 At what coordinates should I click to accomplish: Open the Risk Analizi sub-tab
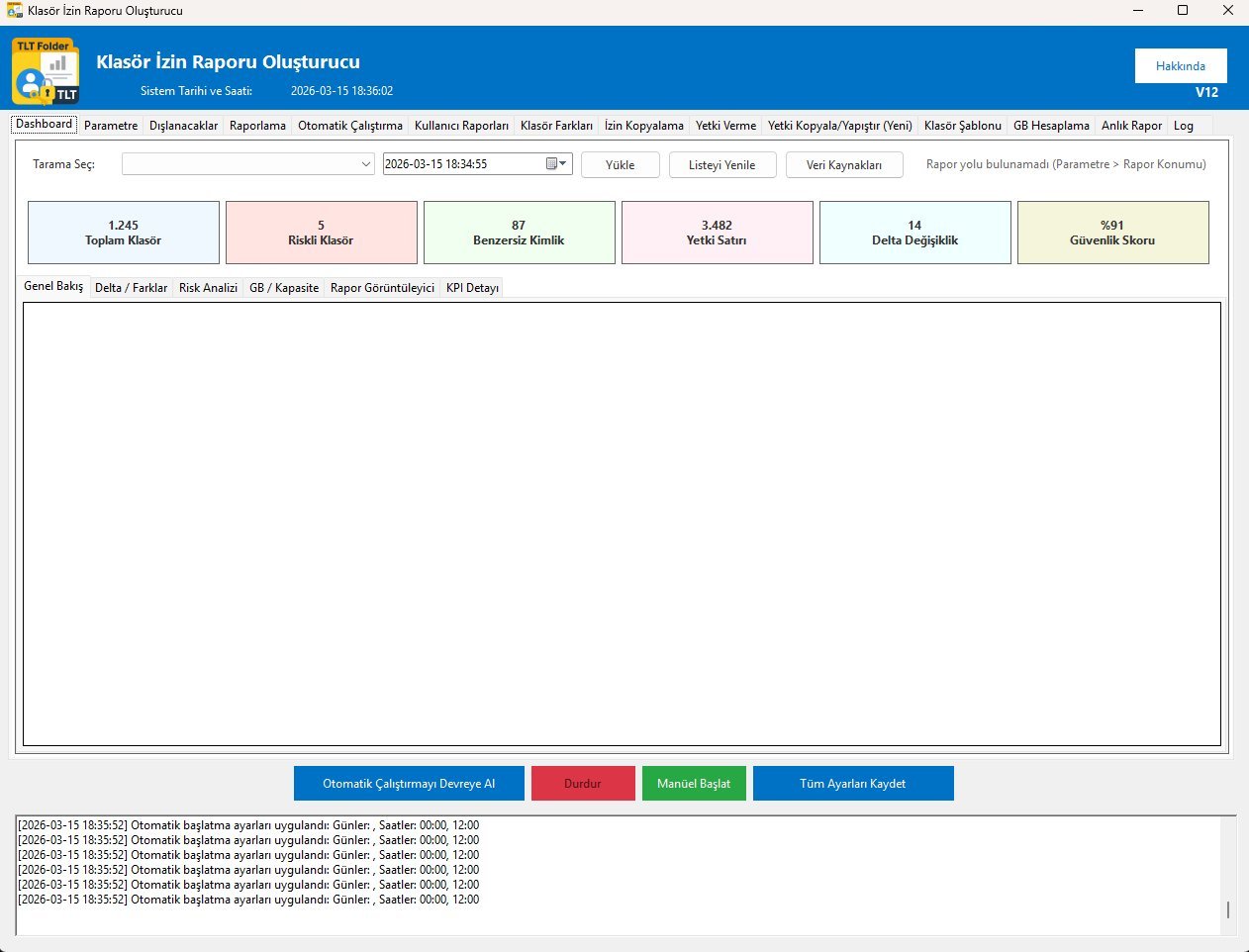208,288
